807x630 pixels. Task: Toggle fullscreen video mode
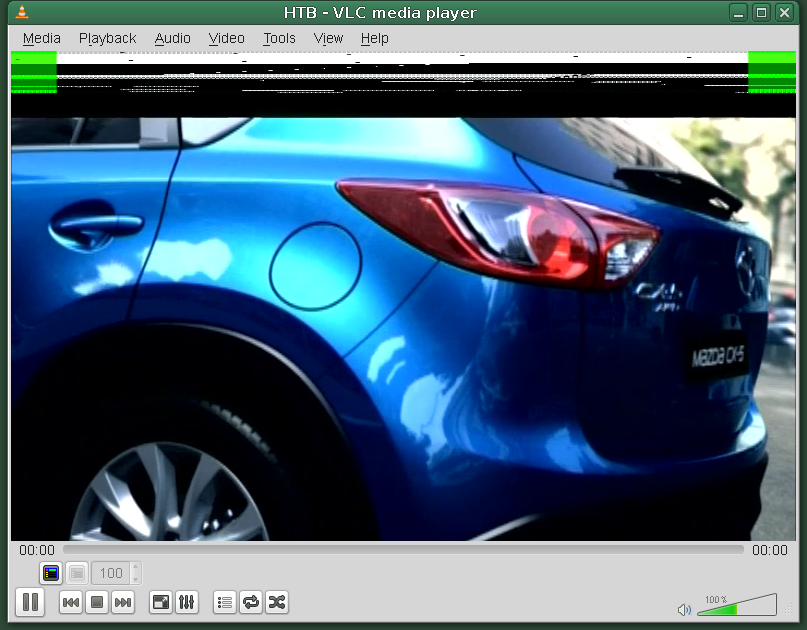tap(160, 602)
